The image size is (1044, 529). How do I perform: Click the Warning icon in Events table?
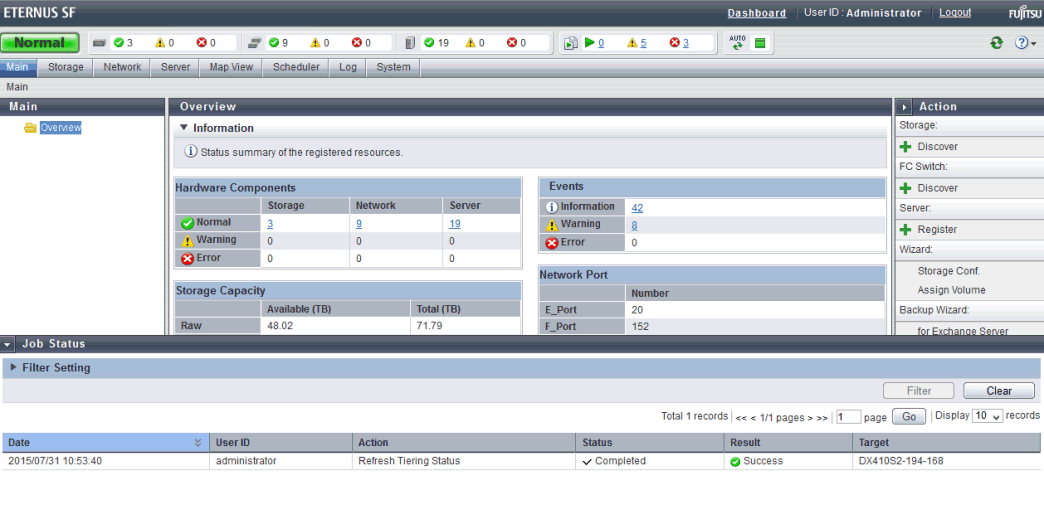coord(551,225)
